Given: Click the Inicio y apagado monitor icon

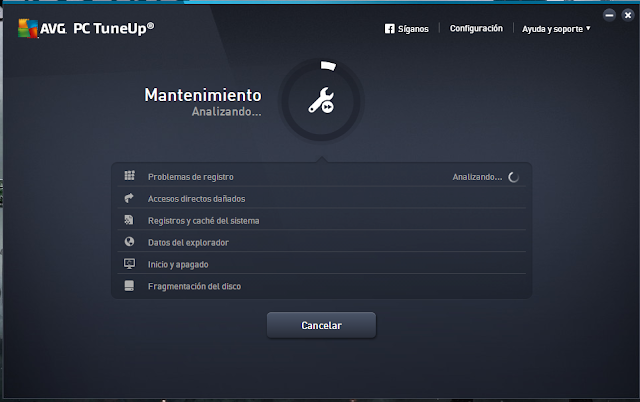Looking at the screenshot, I should (x=129, y=264).
